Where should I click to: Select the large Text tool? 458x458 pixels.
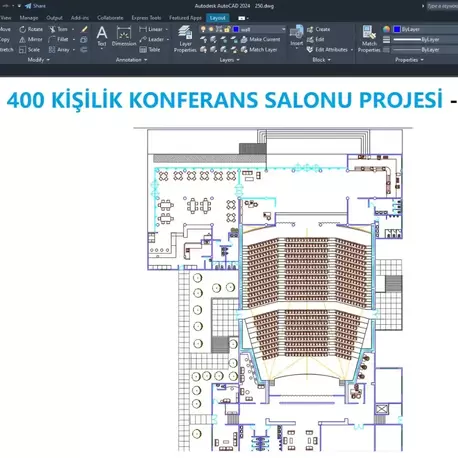click(102, 37)
